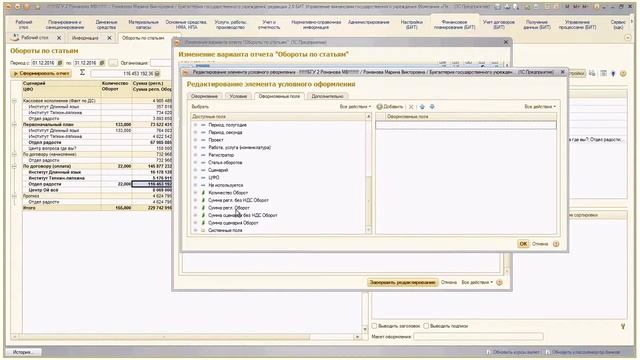Expand the Проект field node
The width and height of the screenshot is (640, 360).
[x=195, y=140]
